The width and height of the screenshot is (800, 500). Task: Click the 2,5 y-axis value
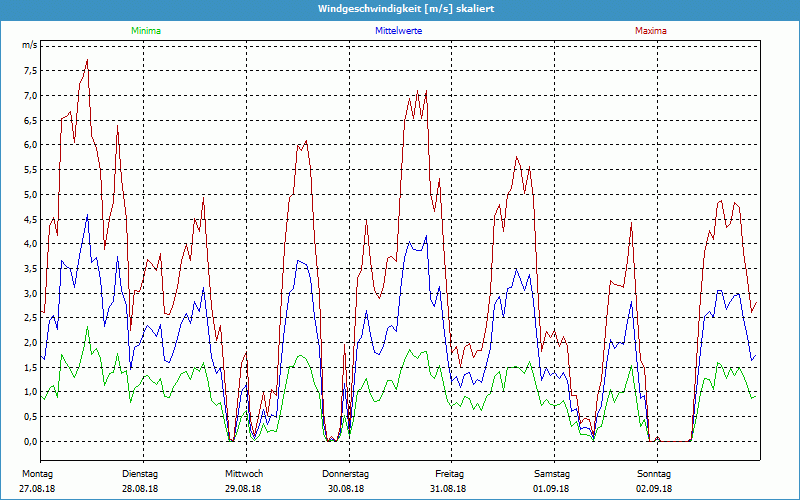click(30, 318)
